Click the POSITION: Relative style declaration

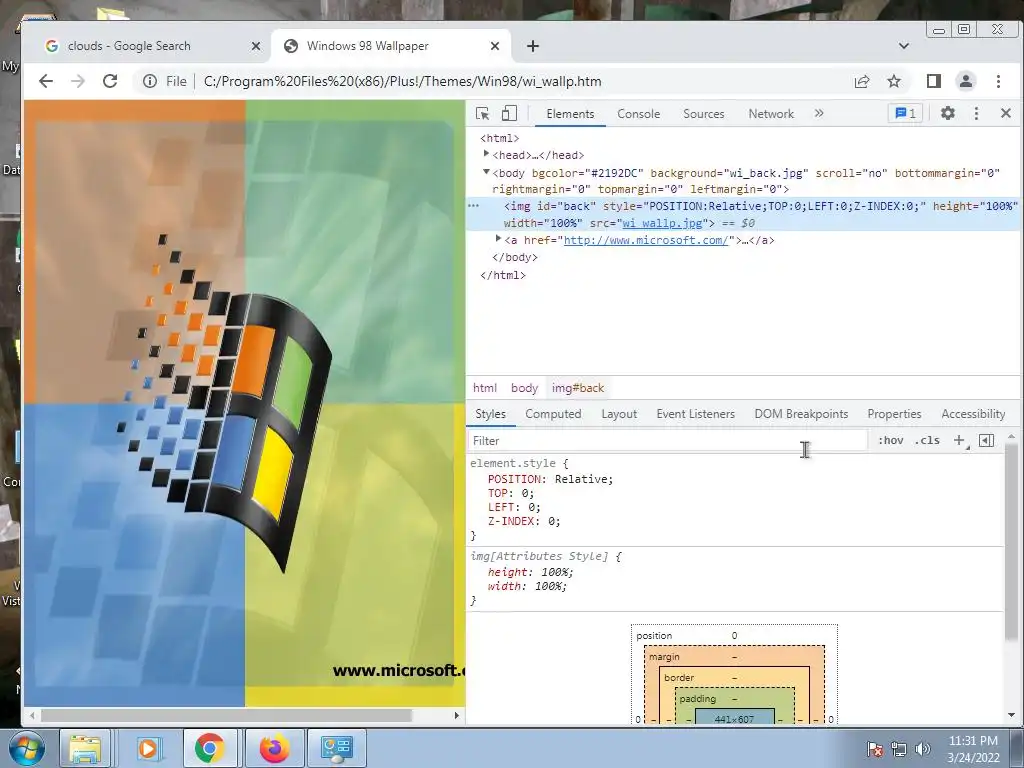551,479
